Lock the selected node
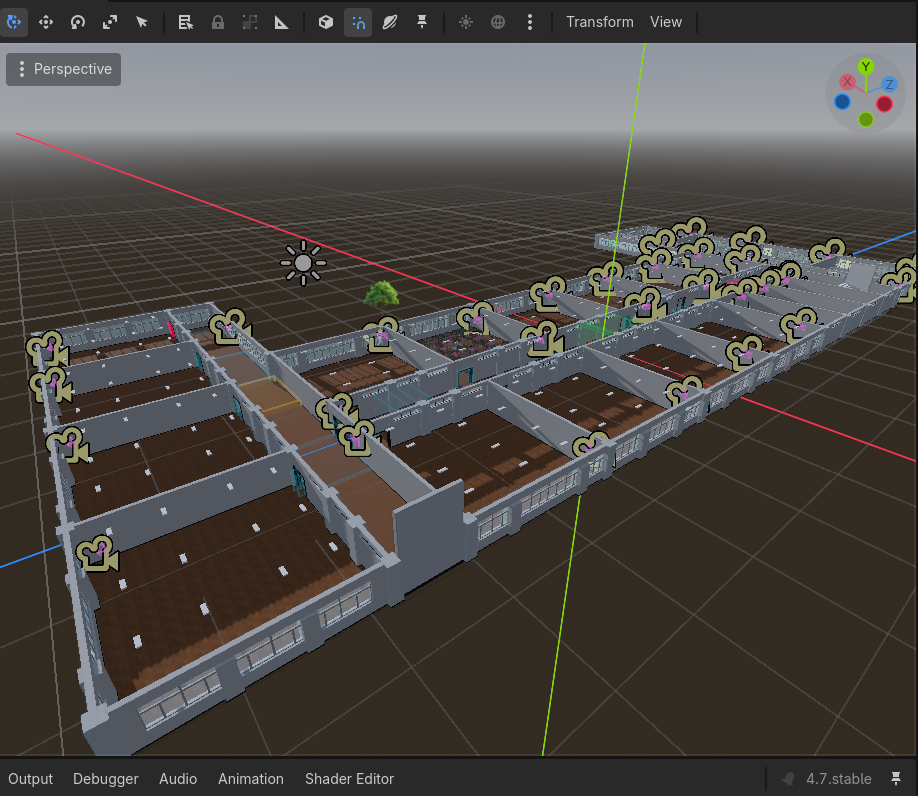Image resolution: width=918 pixels, height=796 pixels. coord(218,22)
